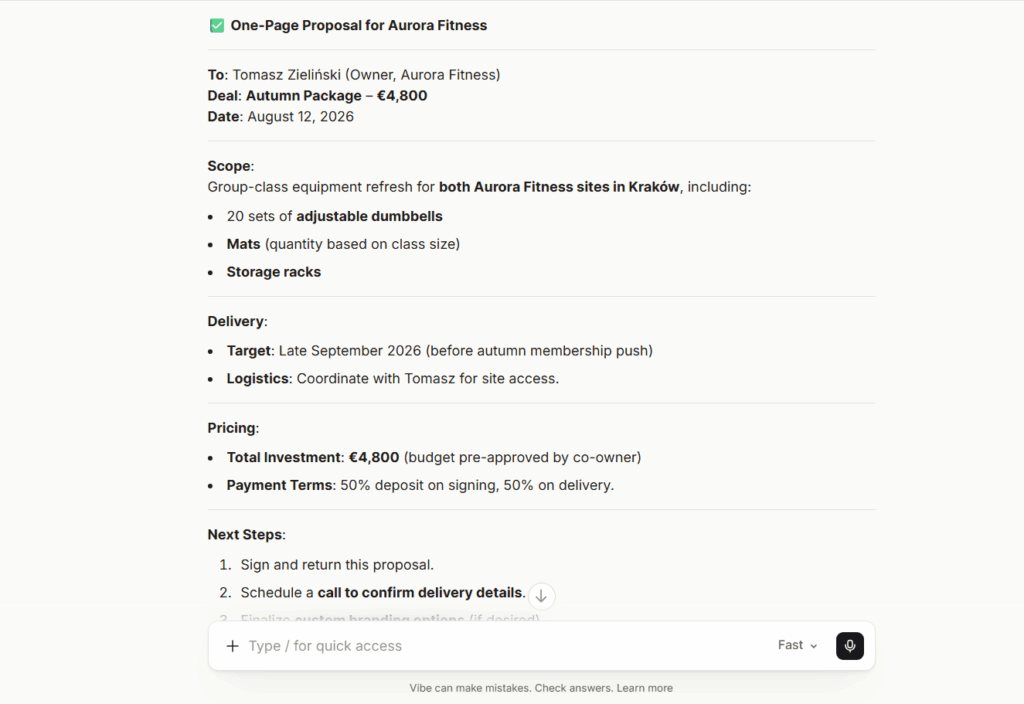Click the heading 'One-Page Proposal for Aurora Fitness'

click(359, 25)
